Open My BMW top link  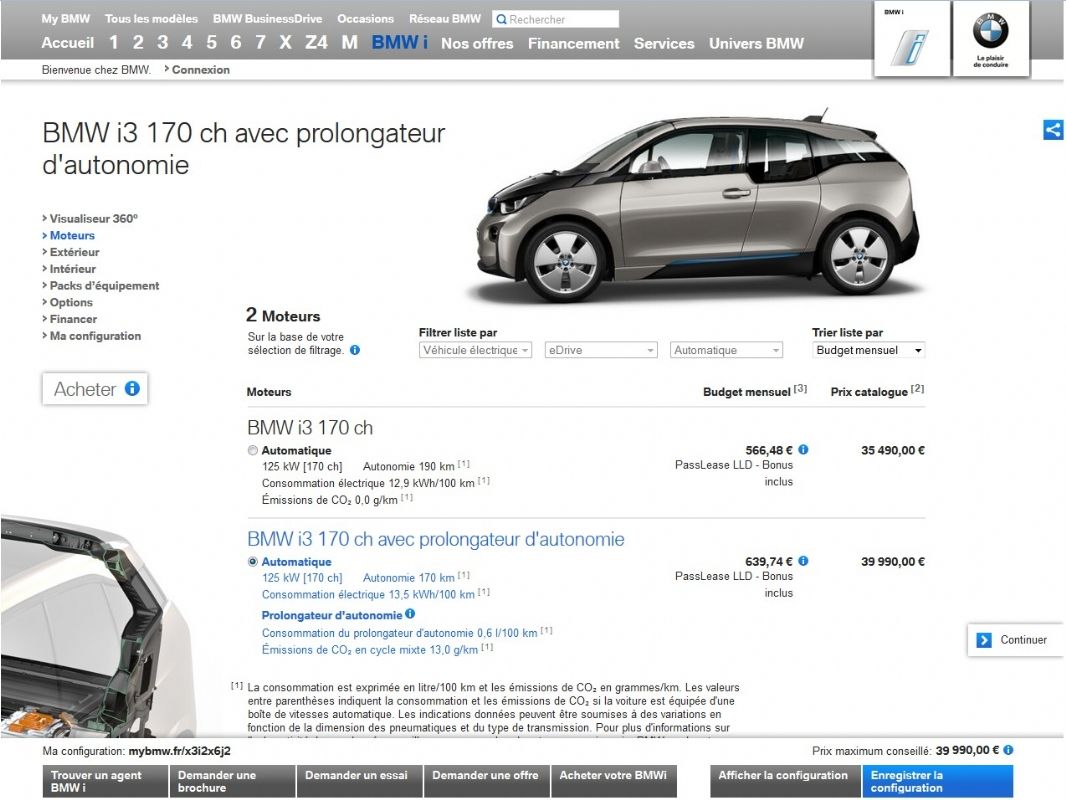coord(65,19)
